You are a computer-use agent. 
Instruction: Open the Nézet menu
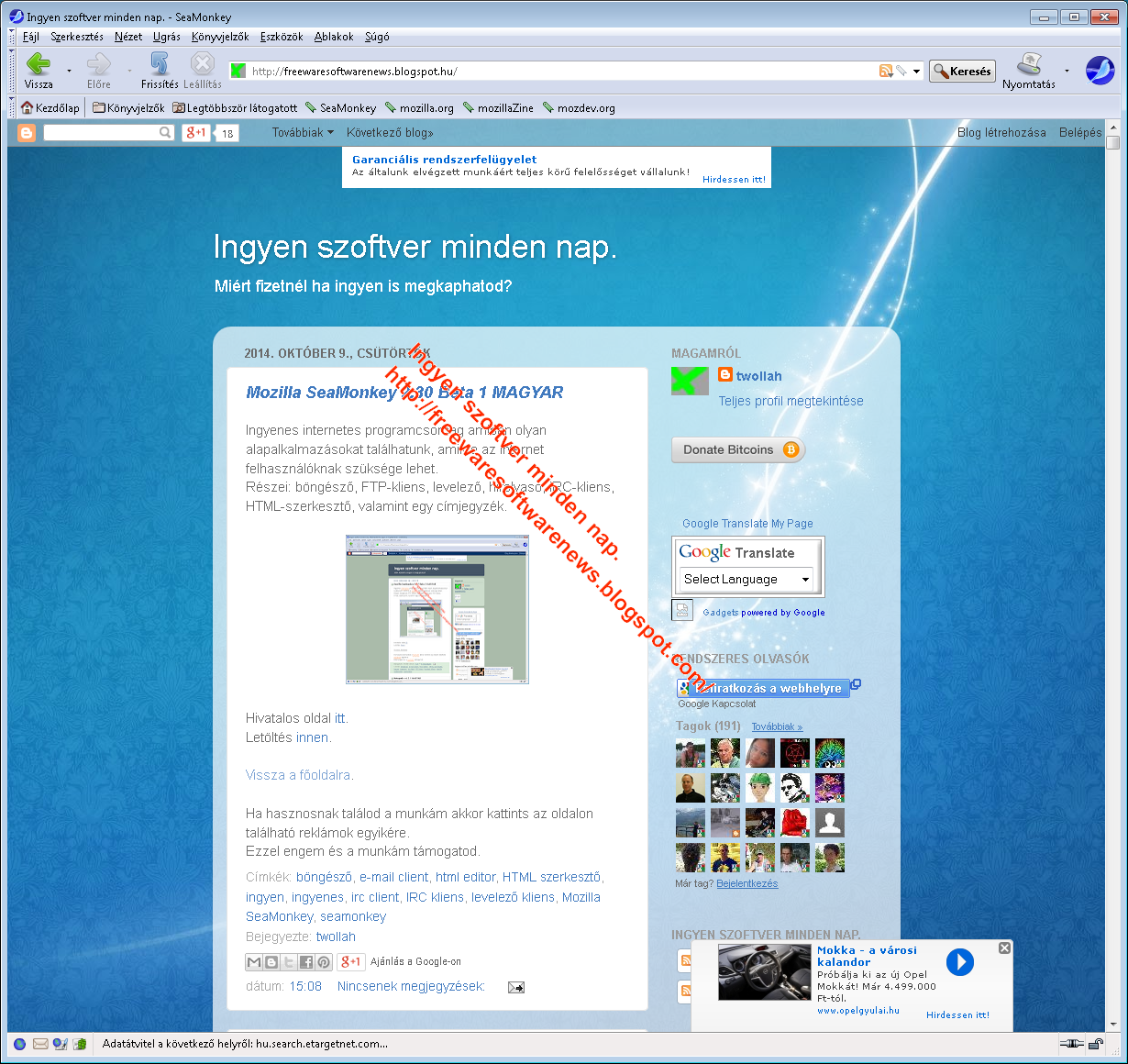coord(128,37)
